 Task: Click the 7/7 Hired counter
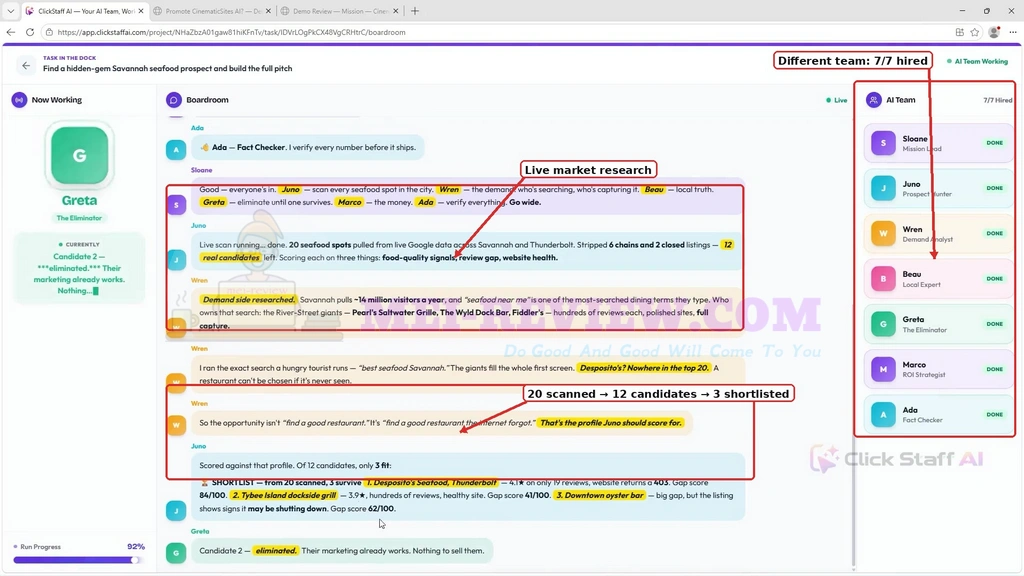tap(997, 100)
